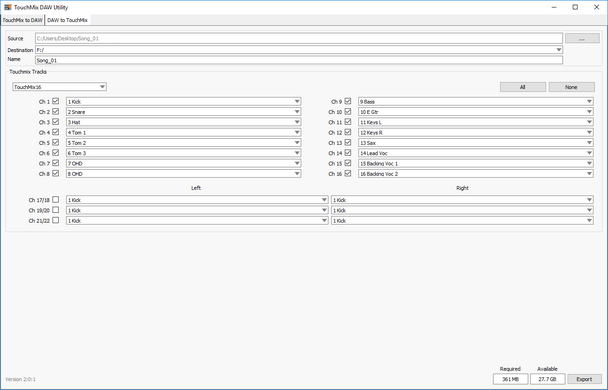The height and width of the screenshot is (390, 608).
Task: Open the 14 Lead Voc track dropdown
Action: tap(476, 153)
